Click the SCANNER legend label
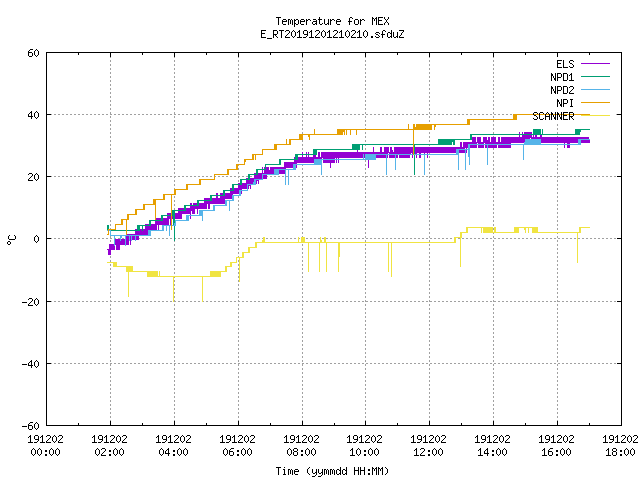The height and width of the screenshot is (480, 640). tap(553, 116)
